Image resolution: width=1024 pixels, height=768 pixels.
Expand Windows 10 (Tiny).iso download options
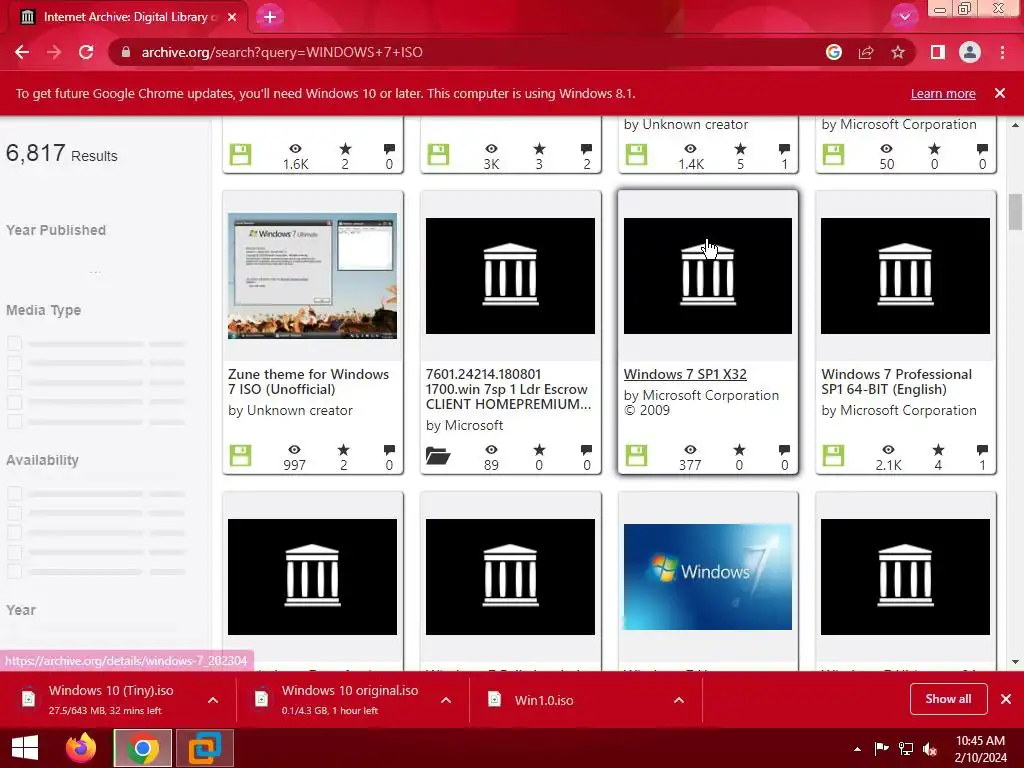coord(213,700)
